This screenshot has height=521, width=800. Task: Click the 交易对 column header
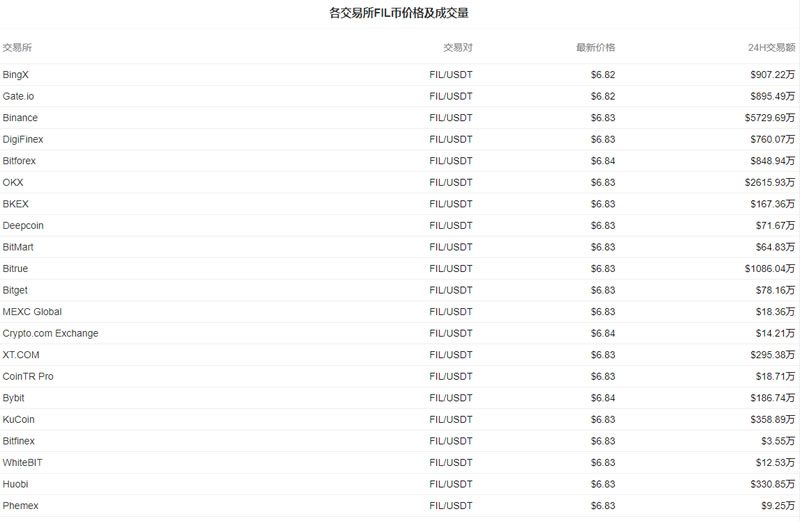point(458,47)
